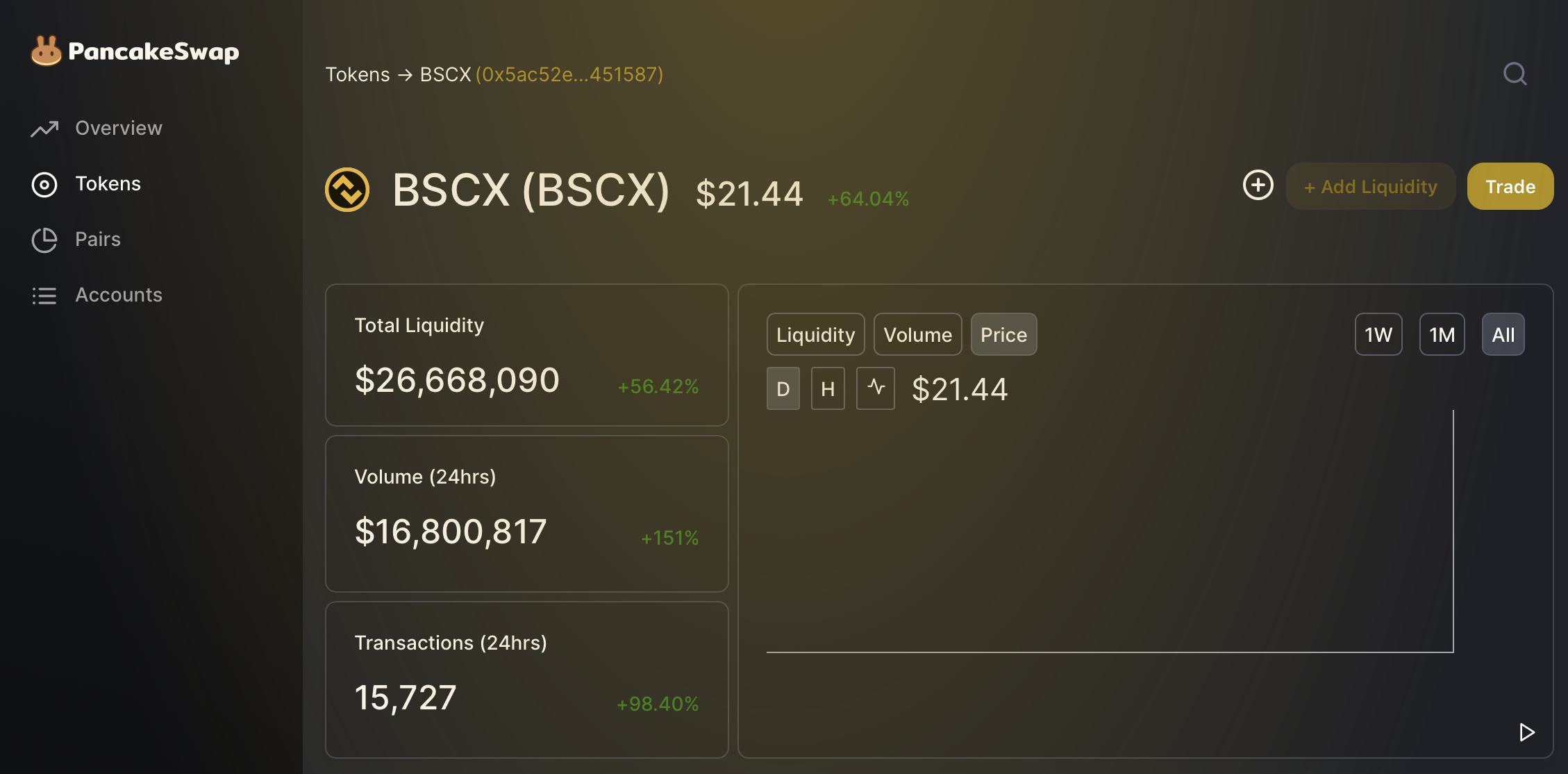Open the search magnifier icon
Viewport: 1568px width, 774px height.
point(1515,74)
